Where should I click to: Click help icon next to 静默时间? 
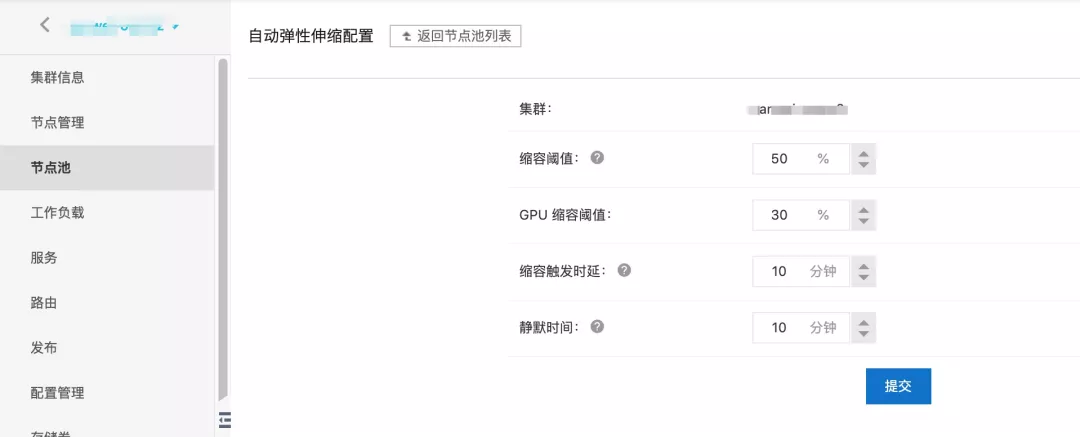597,326
